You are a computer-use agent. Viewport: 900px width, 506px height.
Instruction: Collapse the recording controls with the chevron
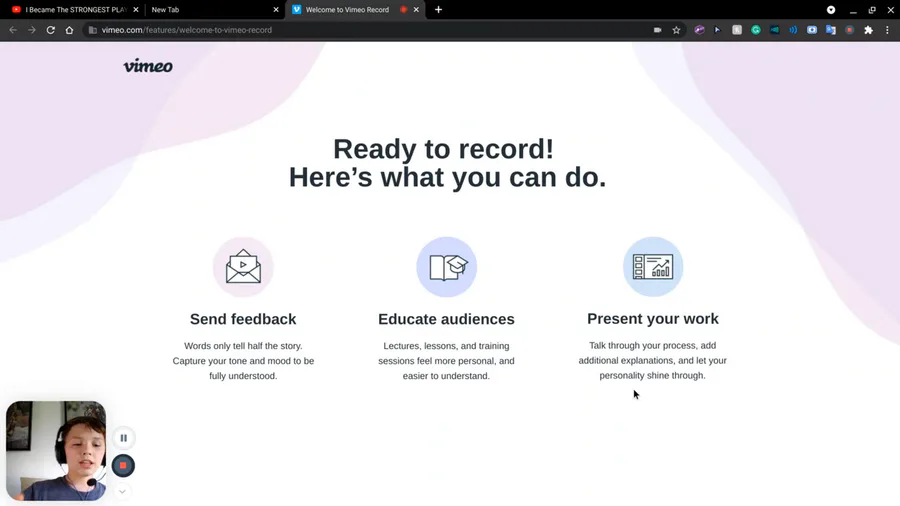pos(122,492)
